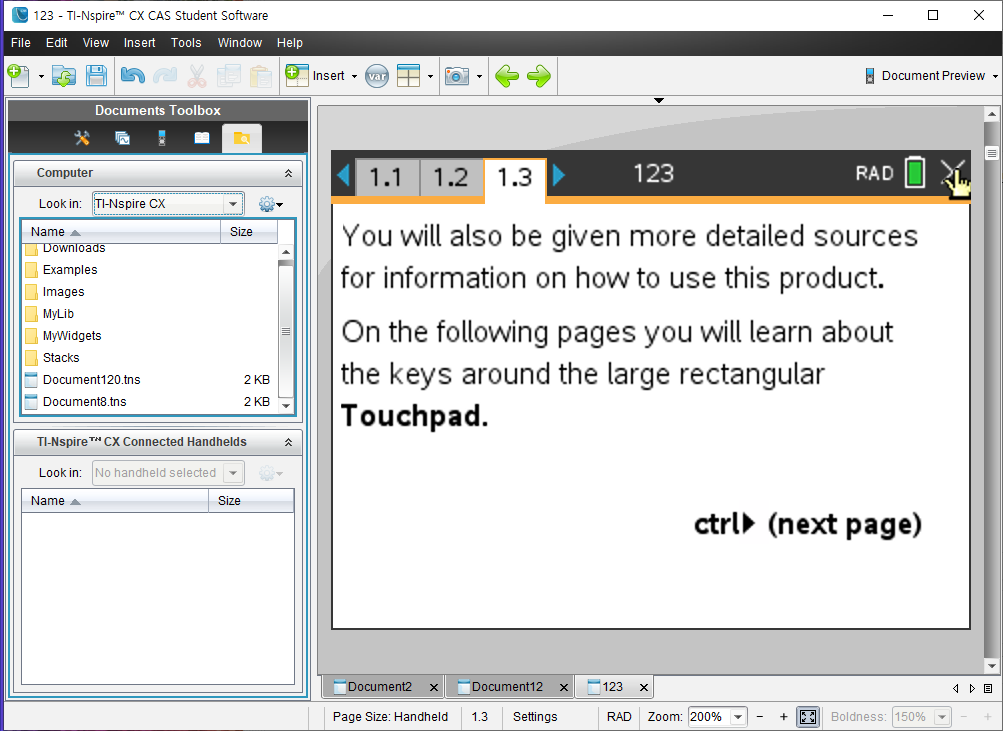Open the Window menu
This screenshot has height=731, width=1003.
click(x=240, y=43)
